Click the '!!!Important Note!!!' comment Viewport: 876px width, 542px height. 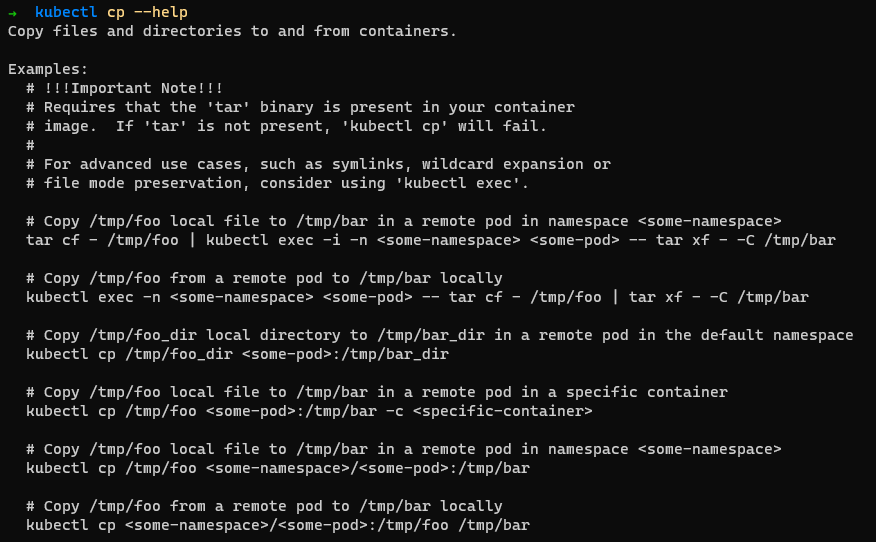click(x=134, y=88)
